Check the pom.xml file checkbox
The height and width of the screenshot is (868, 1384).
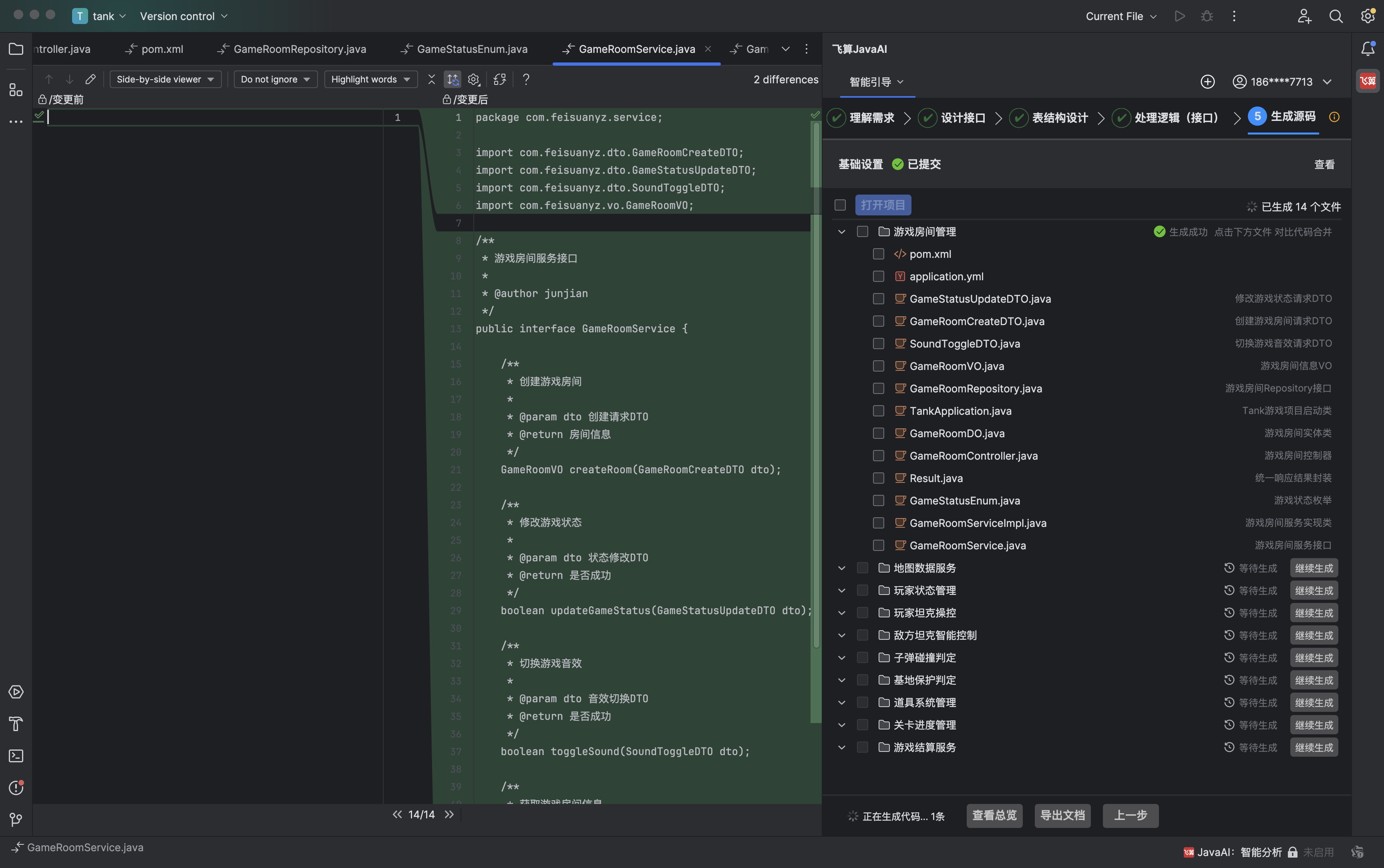pyautogui.click(x=878, y=254)
